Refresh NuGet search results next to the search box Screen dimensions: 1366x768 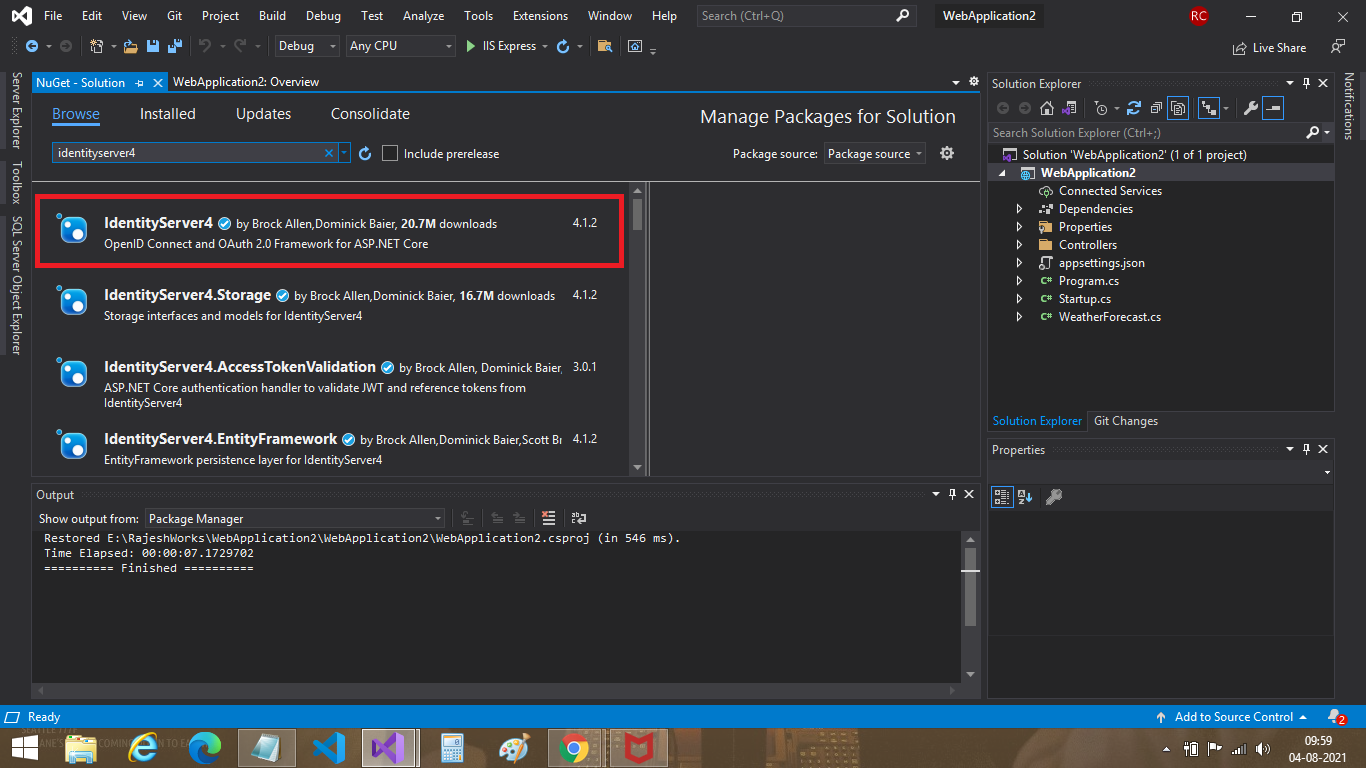365,153
